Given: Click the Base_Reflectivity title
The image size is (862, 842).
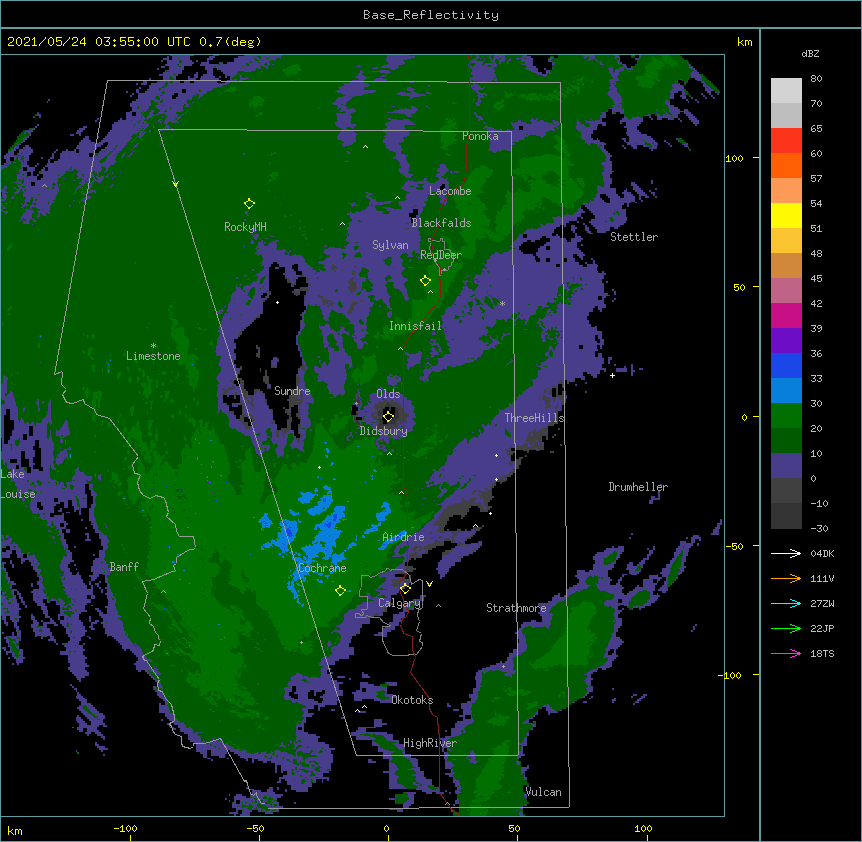Looking at the screenshot, I should coord(431,15).
